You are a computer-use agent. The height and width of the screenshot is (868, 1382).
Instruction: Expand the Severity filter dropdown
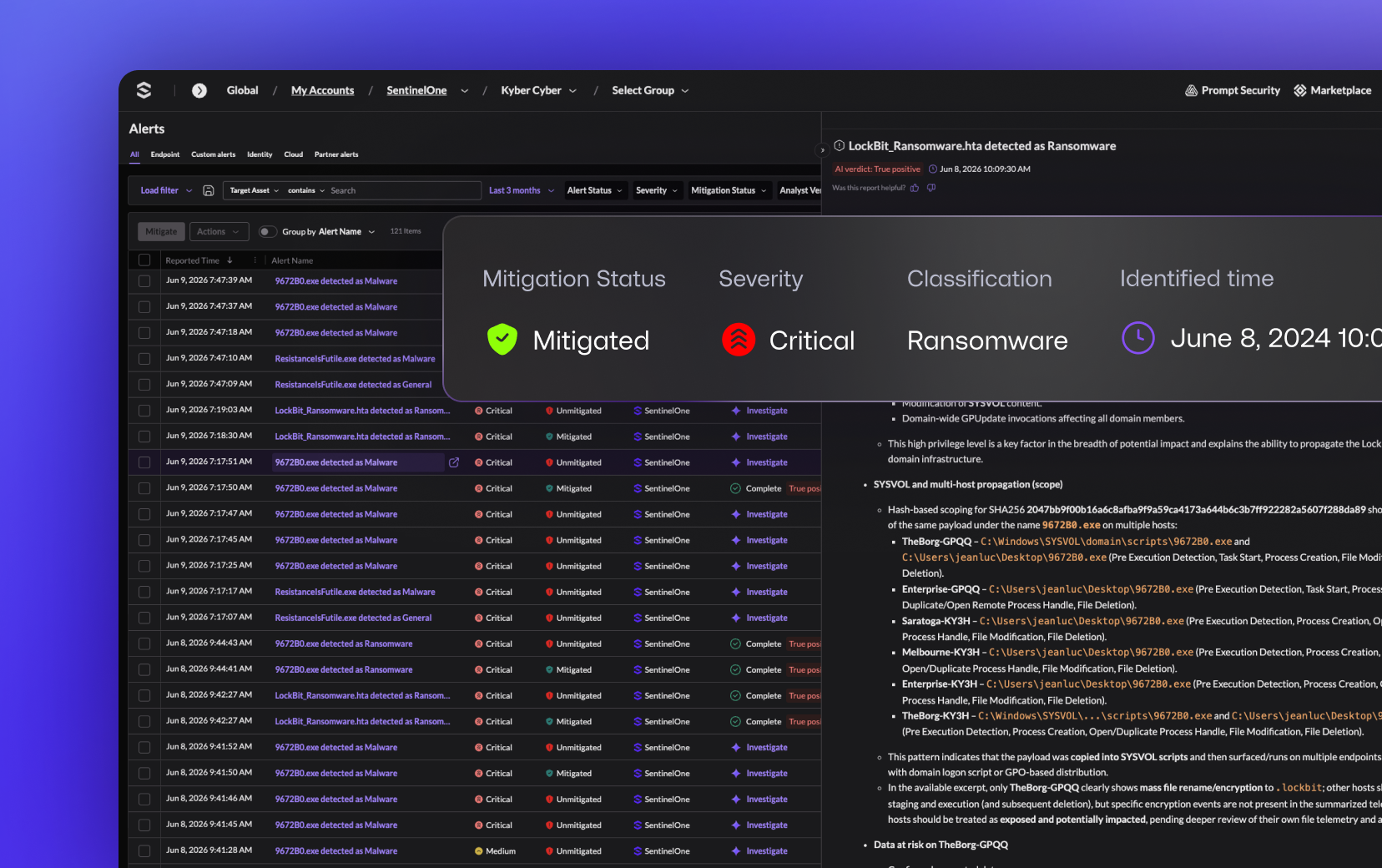(x=657, y=190)
